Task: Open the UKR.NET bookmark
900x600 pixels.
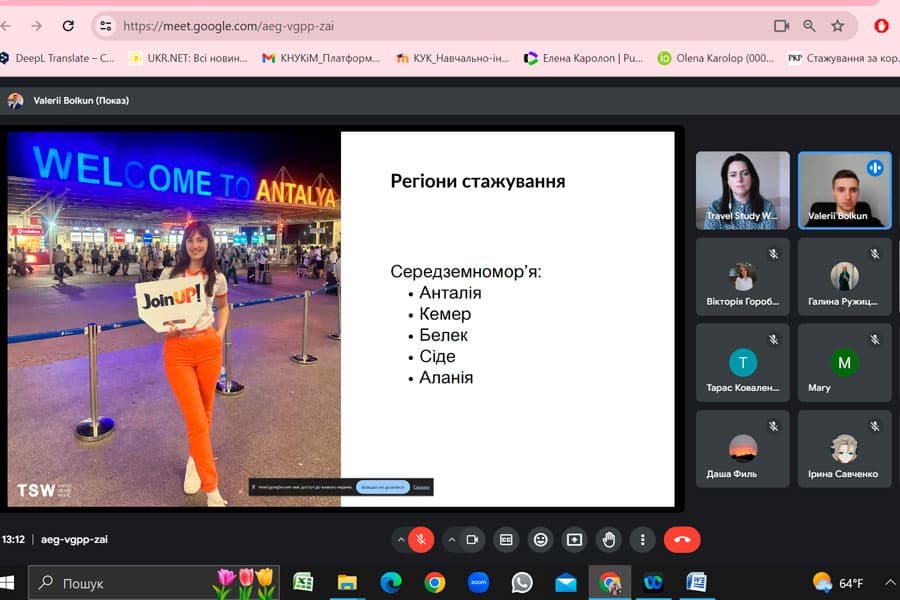Action: point(188,58)
